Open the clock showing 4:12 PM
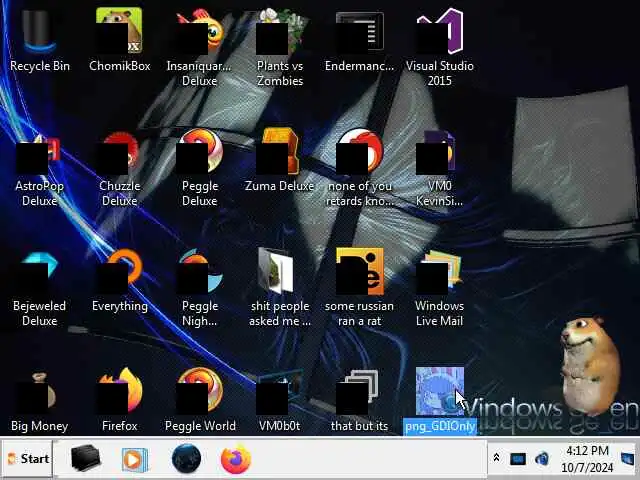 click(x=587, y=459)
